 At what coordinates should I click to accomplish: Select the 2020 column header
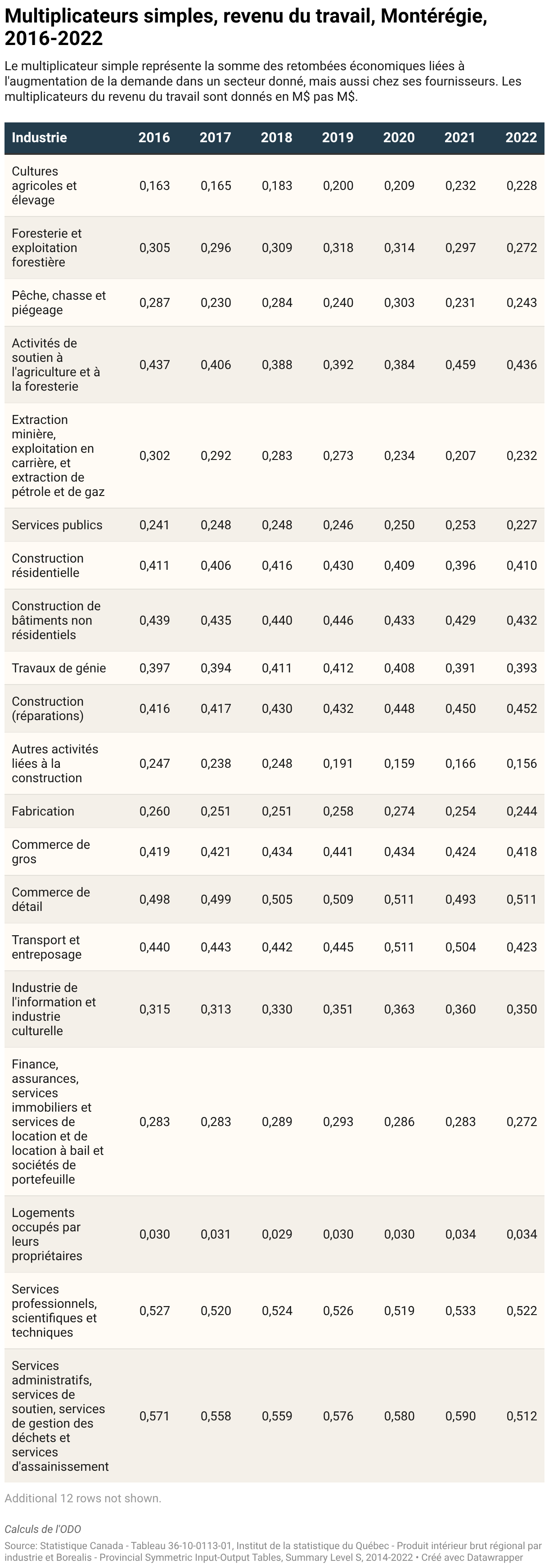pyautogui.click(x=399, y=138)
